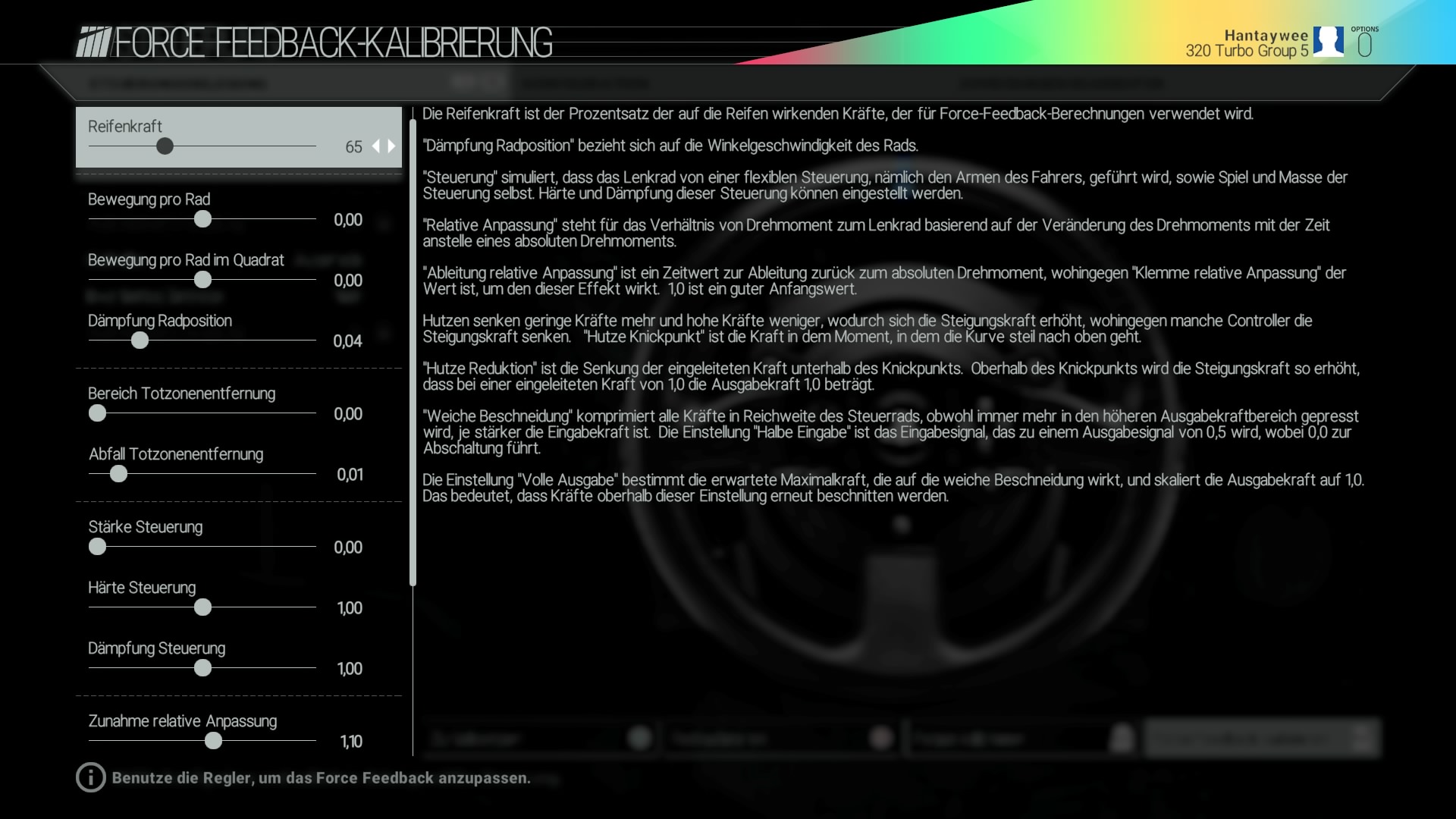Click the Dämpfung Radposition value 0,04
This screenshot has width=1456, height=819.
click(347, 341)
